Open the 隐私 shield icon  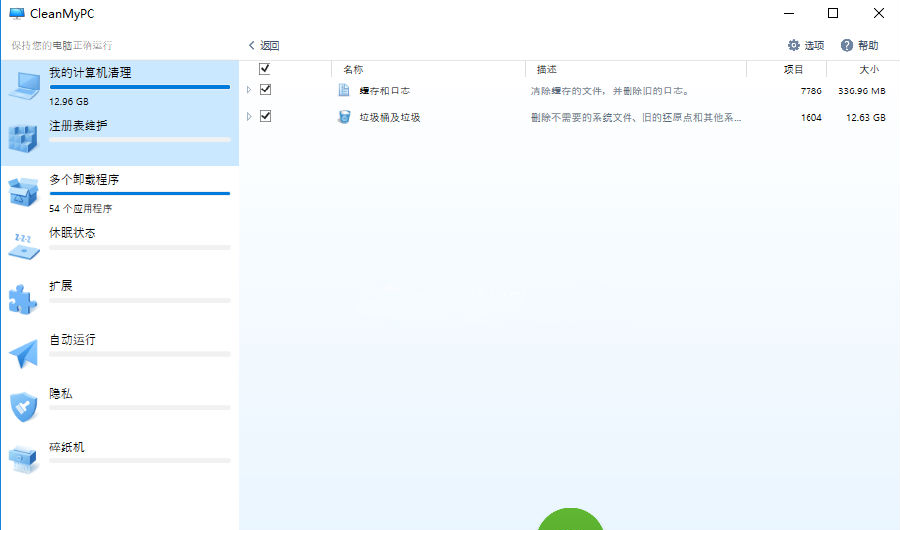(x=24, y=407)
